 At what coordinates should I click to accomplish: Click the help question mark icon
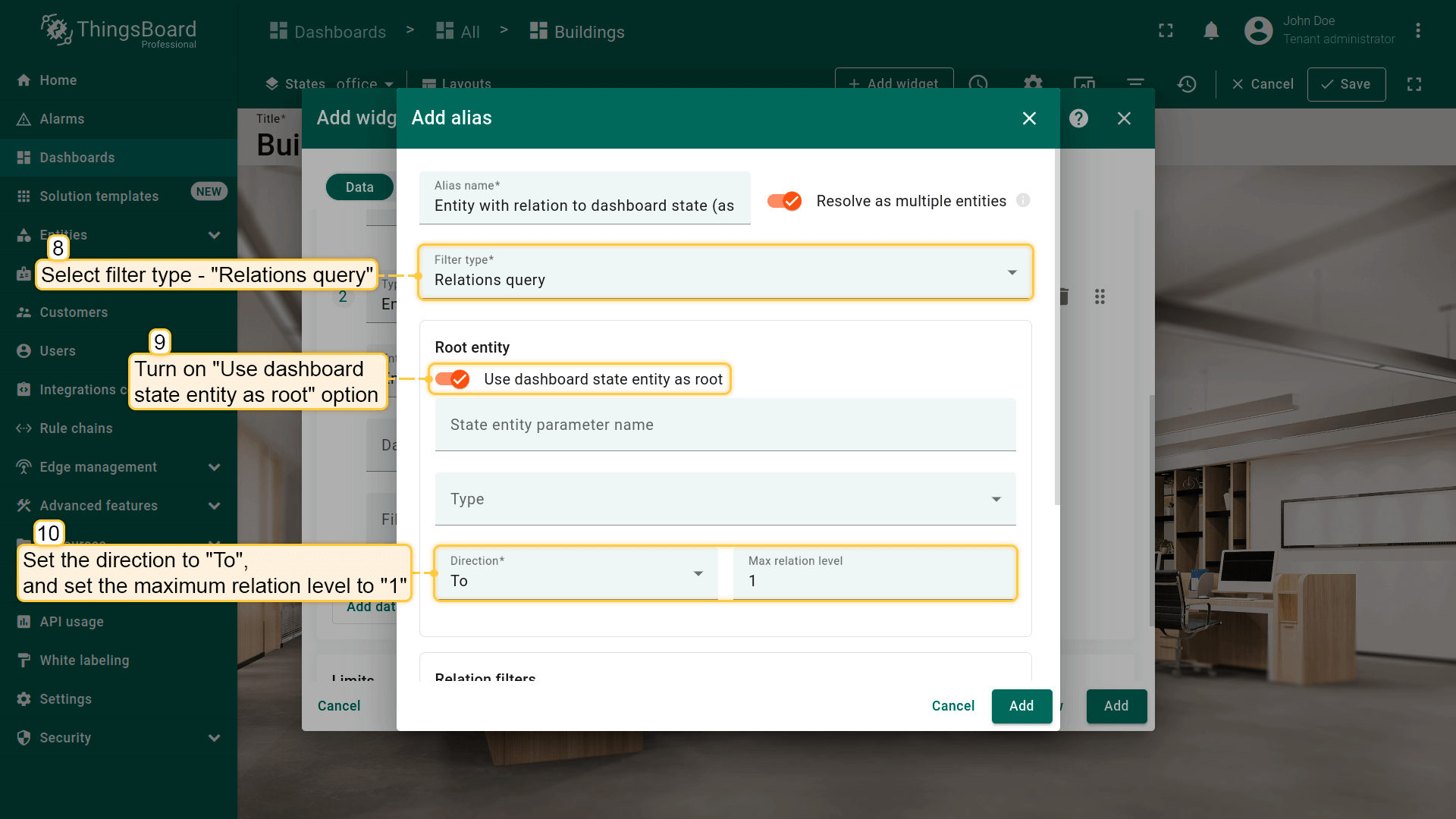pyautogui.click(x=1078, y=118)
